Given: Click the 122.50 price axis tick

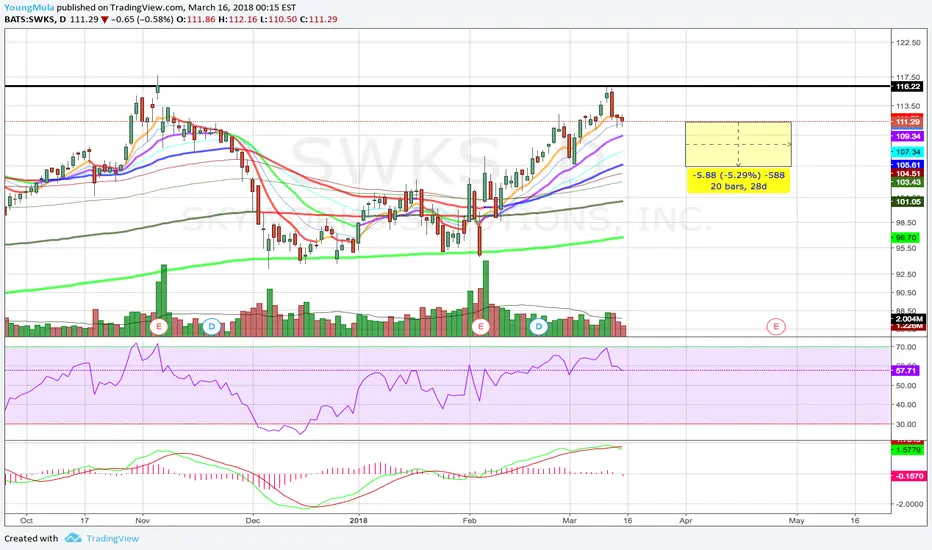Looking at the screenshot, I should click(908, 43).
